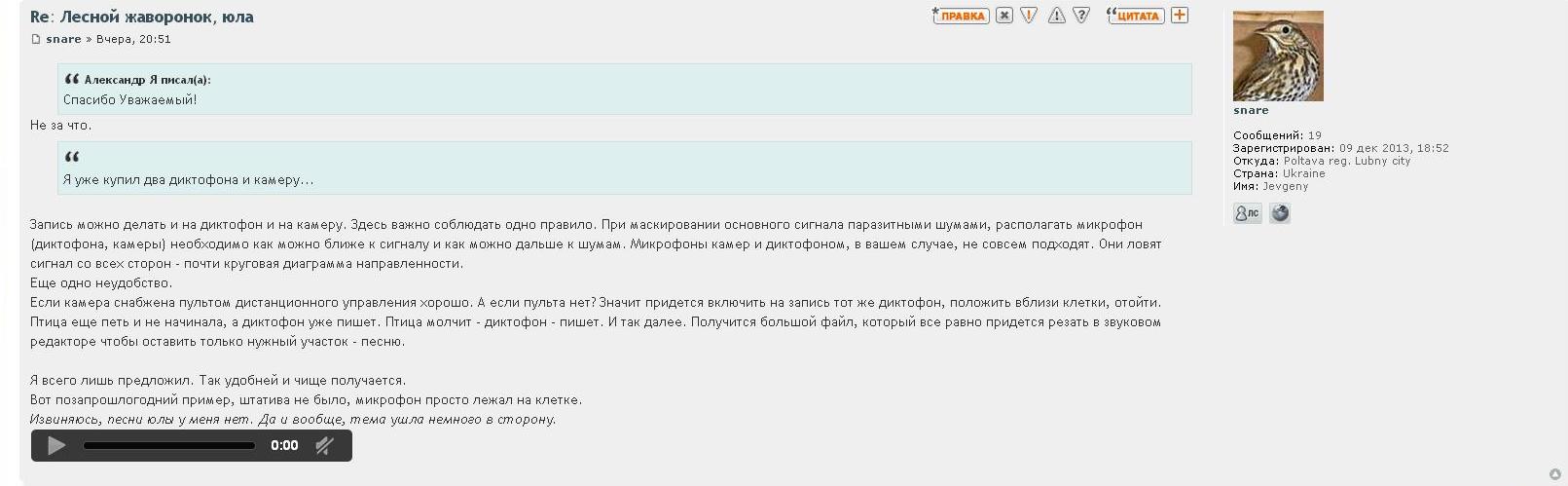
Task: Click snare username below the avatar
Action: [1251, 111]
